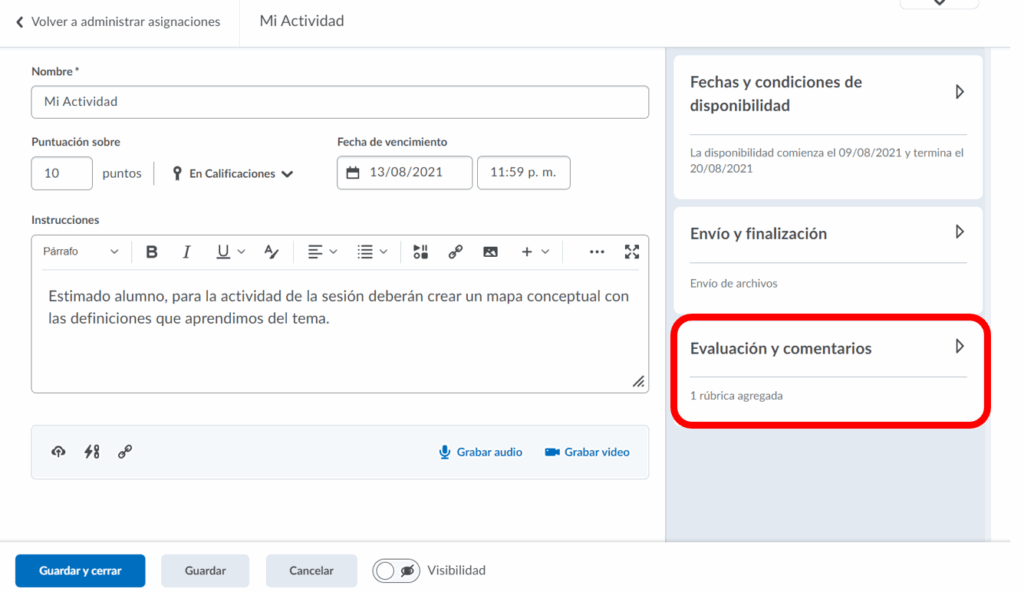Toggle the Visibilidad switch
The height and width of the screenshot is (592, 1024).
[x=396, y=571]
